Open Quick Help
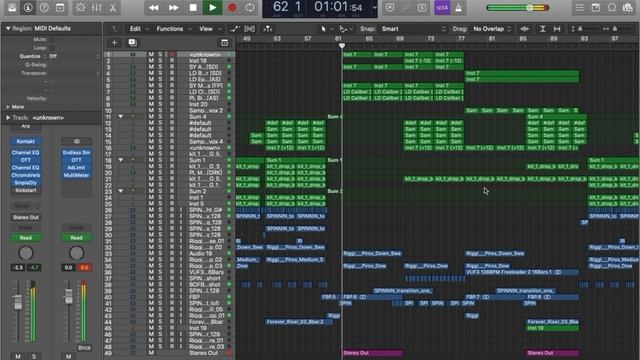The height and width of the screenshot is (360, 640). point(44,8)
